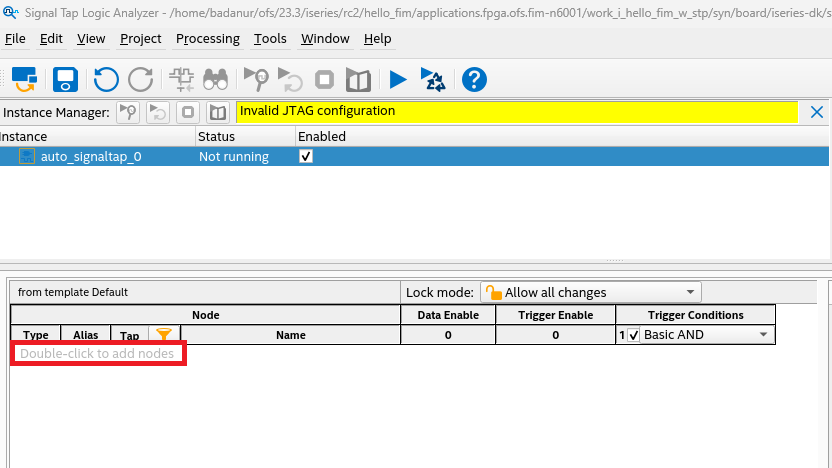Uncheck Enabled checkbox for auto_signaltap_0
The width and height of the screenshot is (832, 468).
(x=306, y=156)
